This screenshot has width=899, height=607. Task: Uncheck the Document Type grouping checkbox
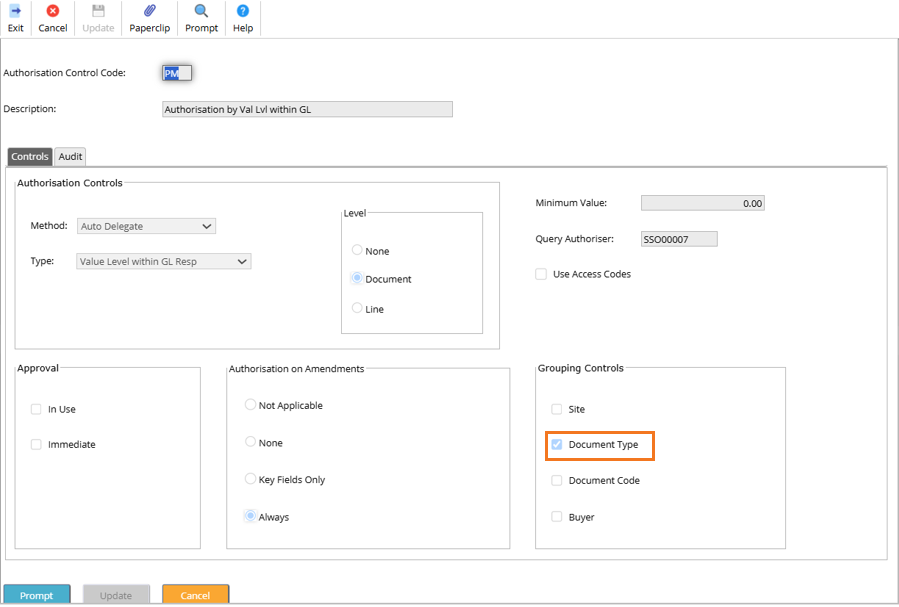(x=557, y=445)
